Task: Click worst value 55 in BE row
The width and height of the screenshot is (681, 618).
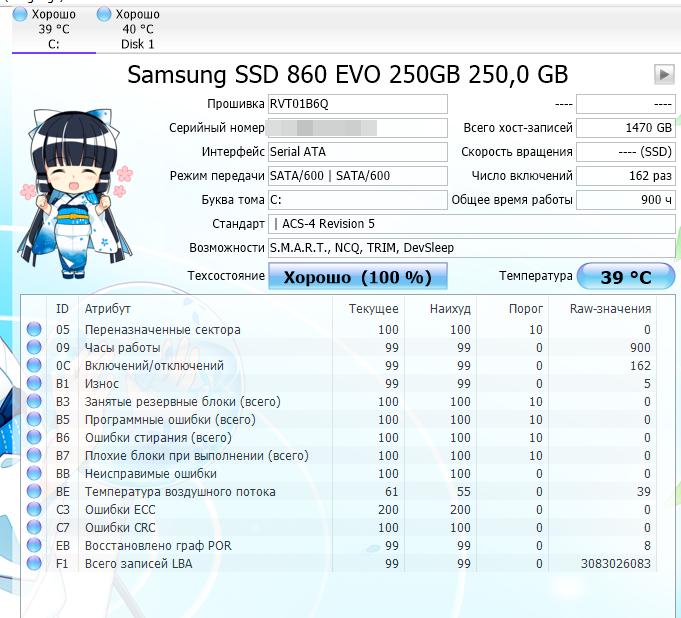Action: click(463, 492)
